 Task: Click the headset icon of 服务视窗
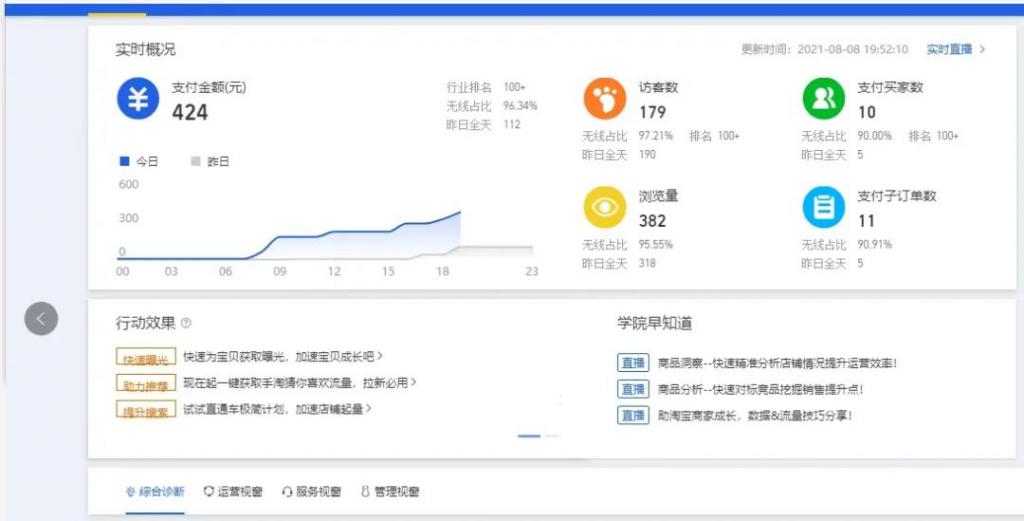point(287,492)
